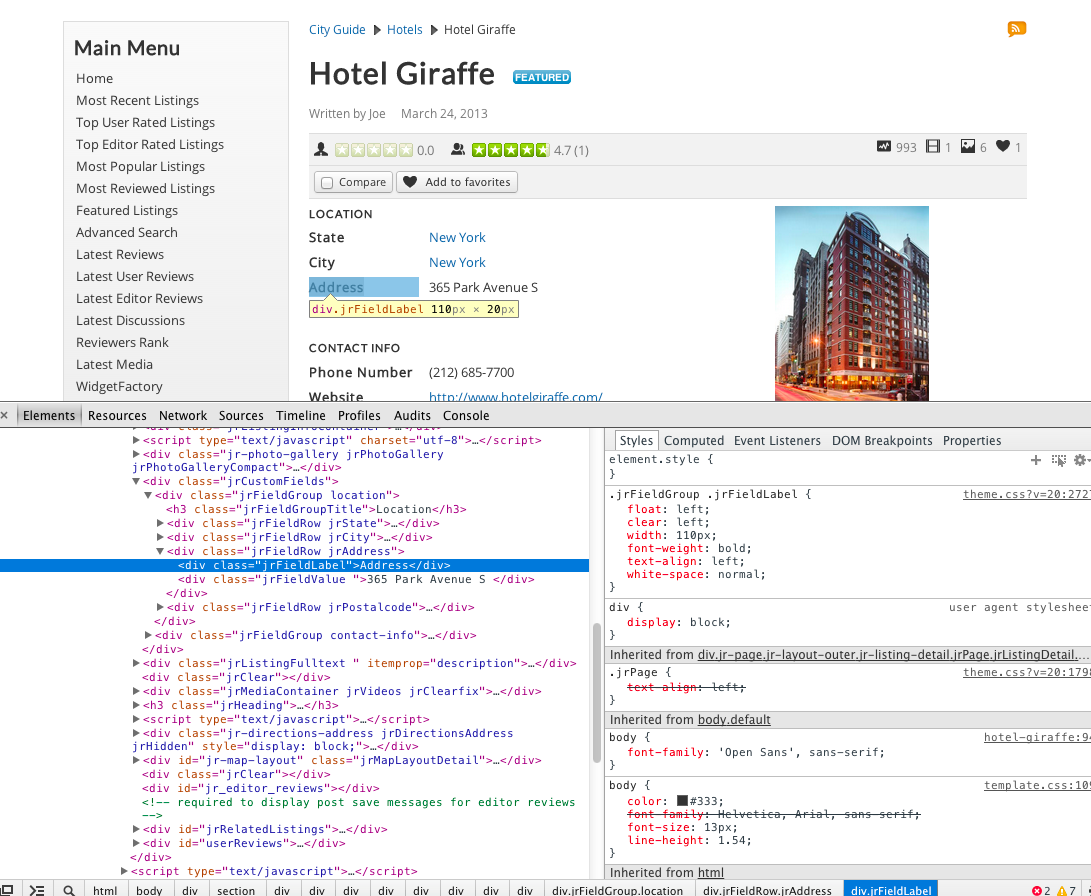The height and width of the screenshot is (896, 1091).
Task: Open the Styles pane gear settings
Action: tap(1079, 460)
